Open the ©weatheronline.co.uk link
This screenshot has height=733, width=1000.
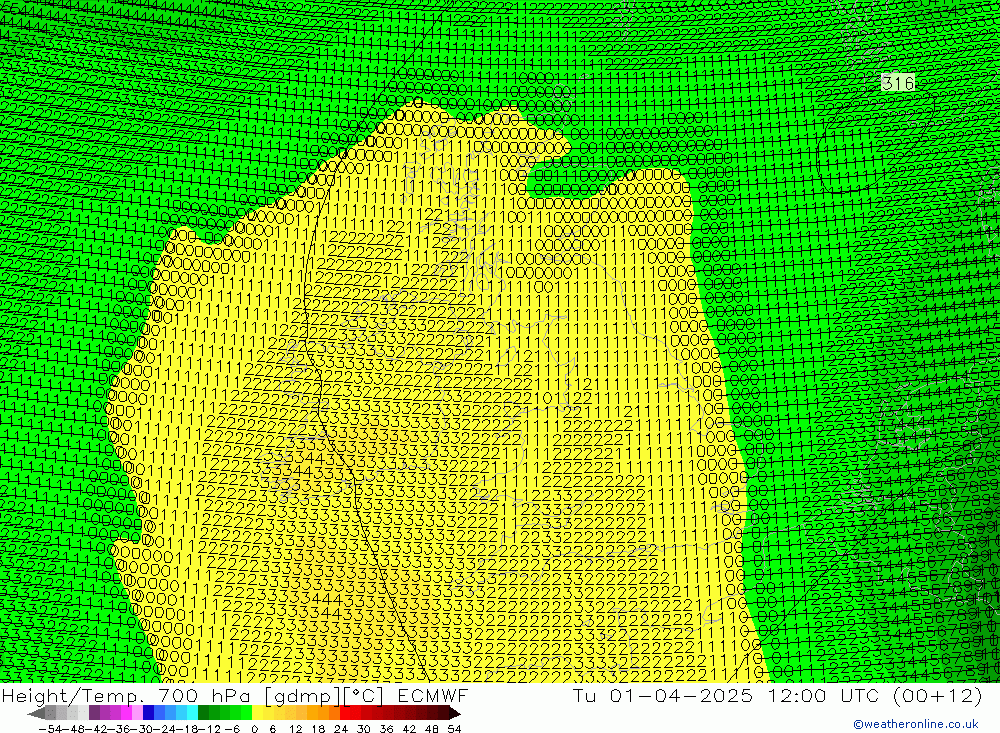[x=915, y=724]
